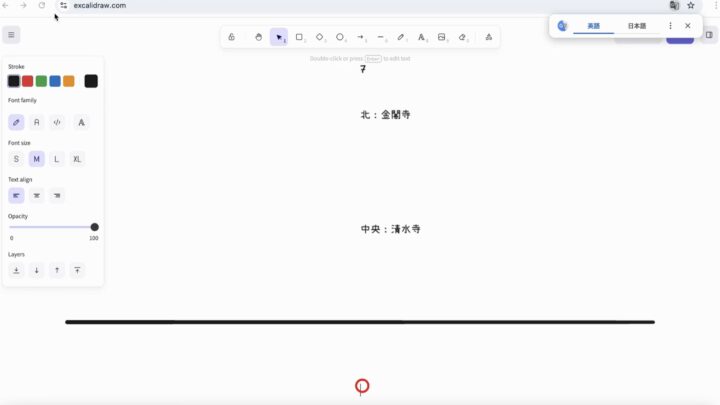Open more tools shapes menu
The width and height of the screenshot is (720, 405).
point(488,37)
